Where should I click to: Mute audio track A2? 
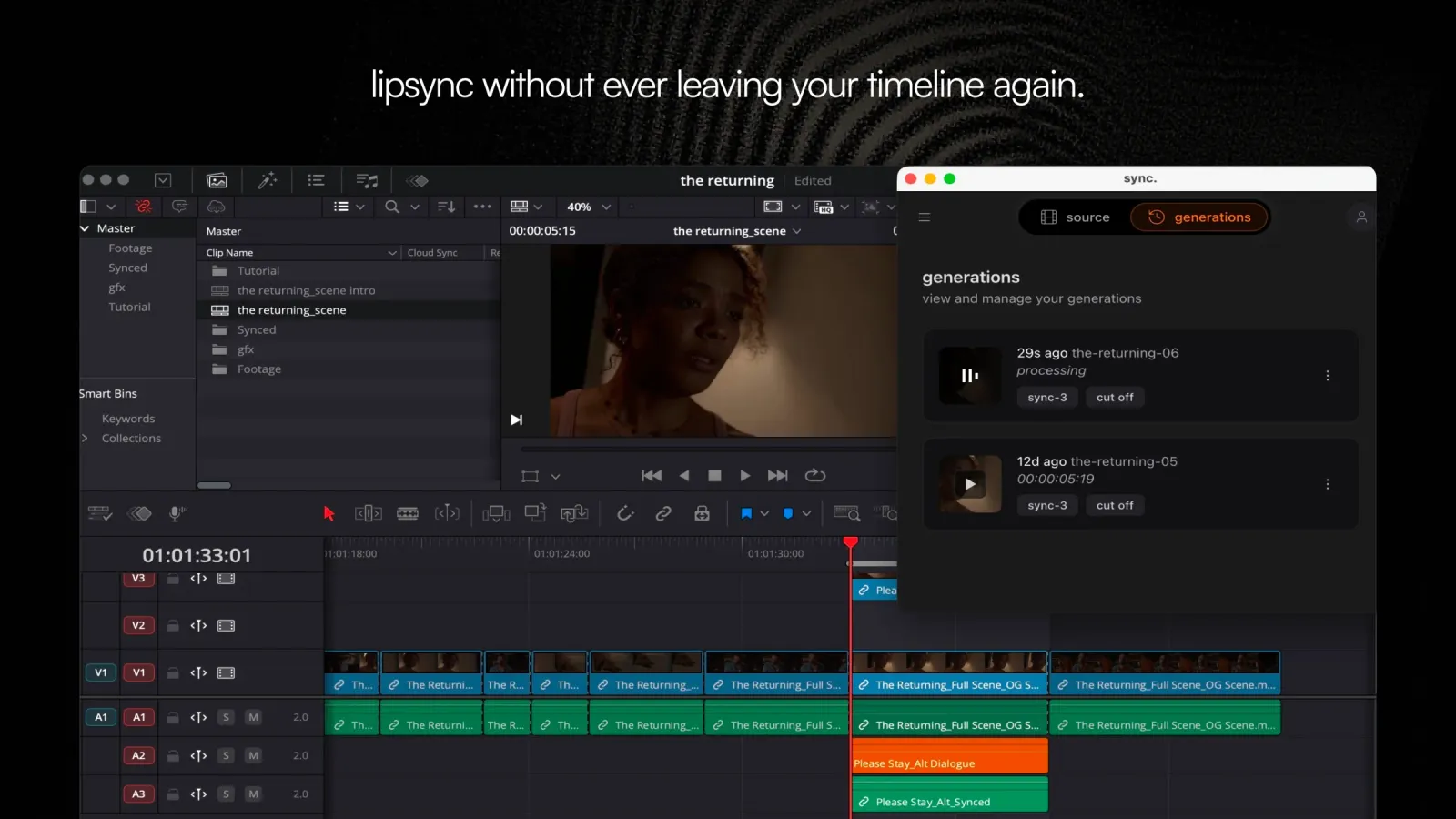click(253, 755)
